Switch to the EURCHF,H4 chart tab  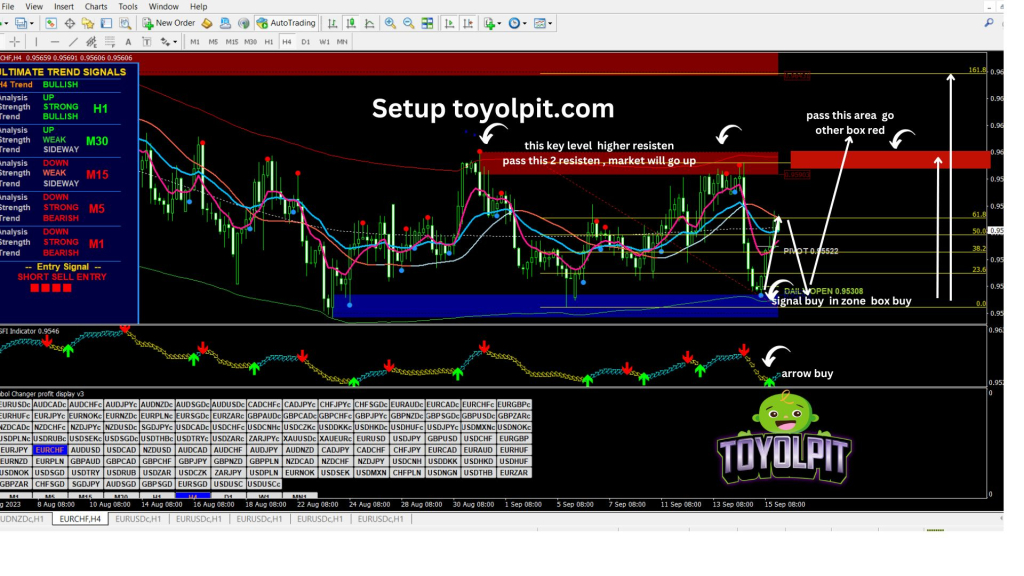tap(79, 519)
